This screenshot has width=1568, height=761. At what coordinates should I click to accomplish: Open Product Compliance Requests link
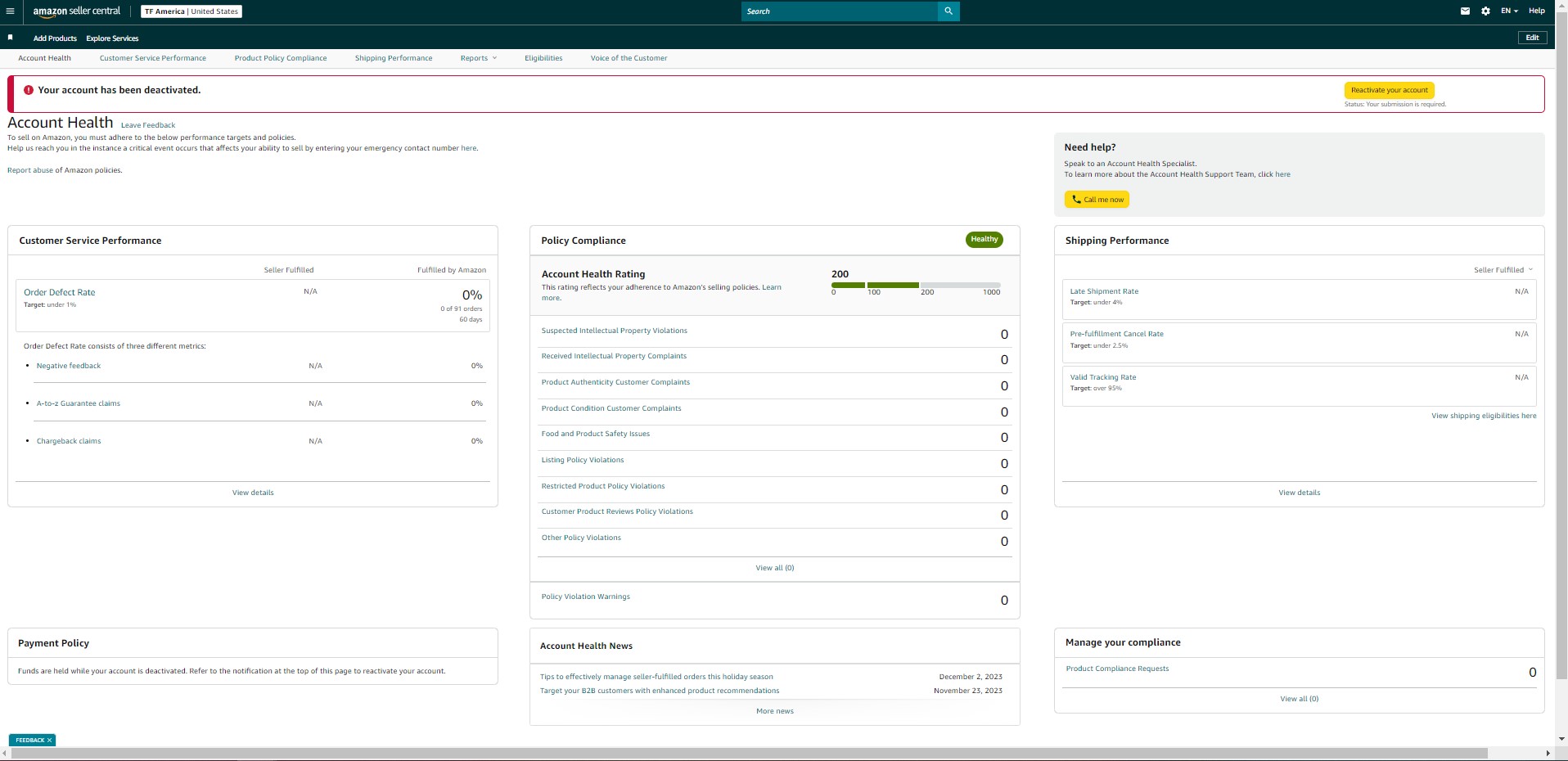click(1117, 669)
